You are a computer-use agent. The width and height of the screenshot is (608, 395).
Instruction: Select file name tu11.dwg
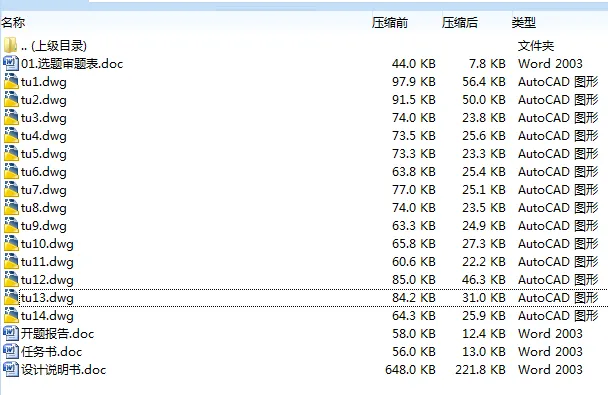click(x=47, y=262)
